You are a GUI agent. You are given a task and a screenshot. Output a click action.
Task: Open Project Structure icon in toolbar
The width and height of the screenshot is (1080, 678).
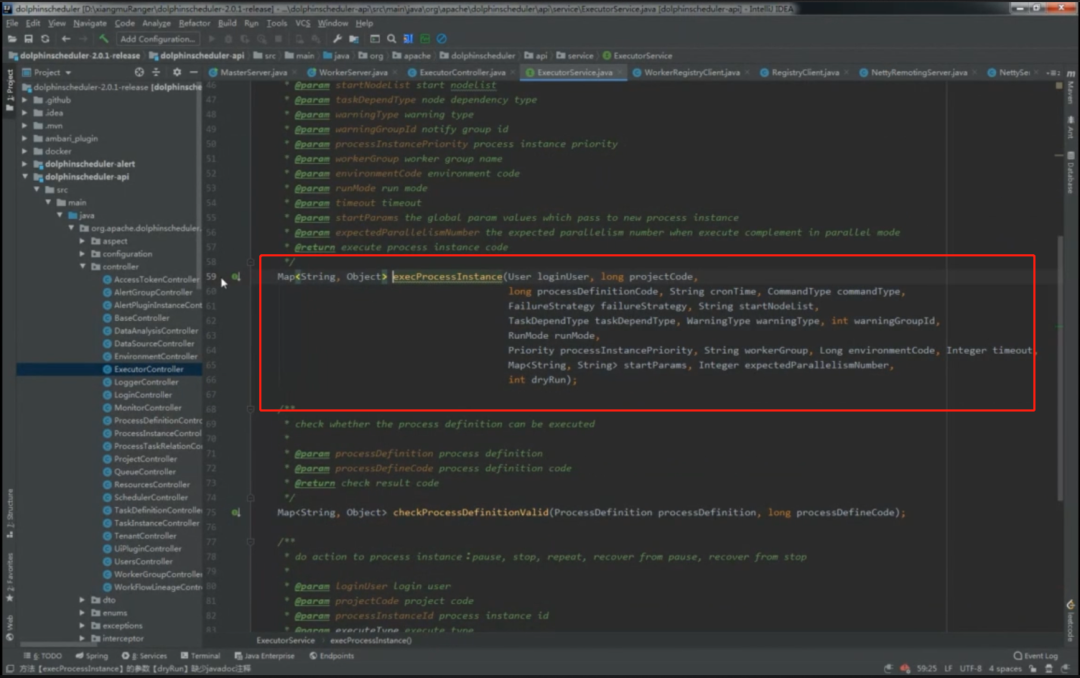click(354, 39)
